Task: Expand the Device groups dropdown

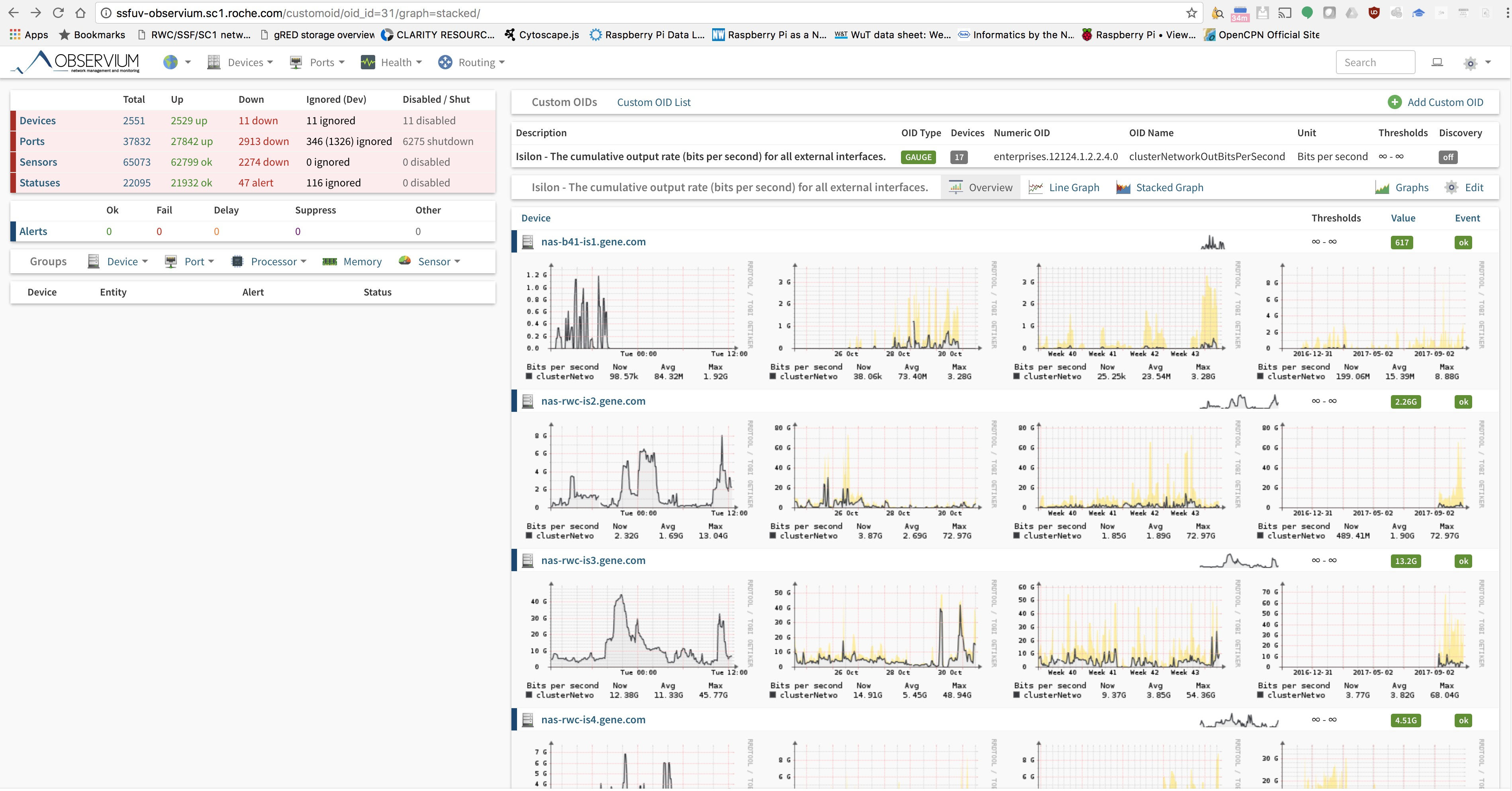Action: click(x=118, y=261)
